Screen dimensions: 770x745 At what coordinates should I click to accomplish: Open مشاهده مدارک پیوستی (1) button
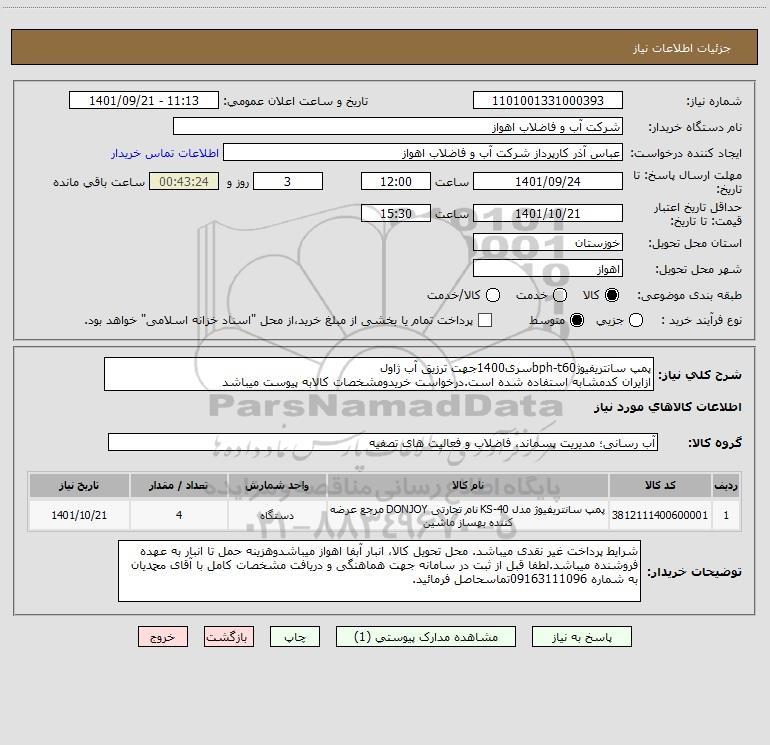point(426,637)
